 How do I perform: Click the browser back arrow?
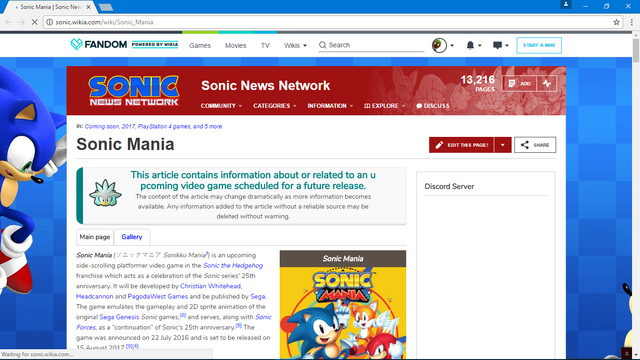(x=9, y=22)
